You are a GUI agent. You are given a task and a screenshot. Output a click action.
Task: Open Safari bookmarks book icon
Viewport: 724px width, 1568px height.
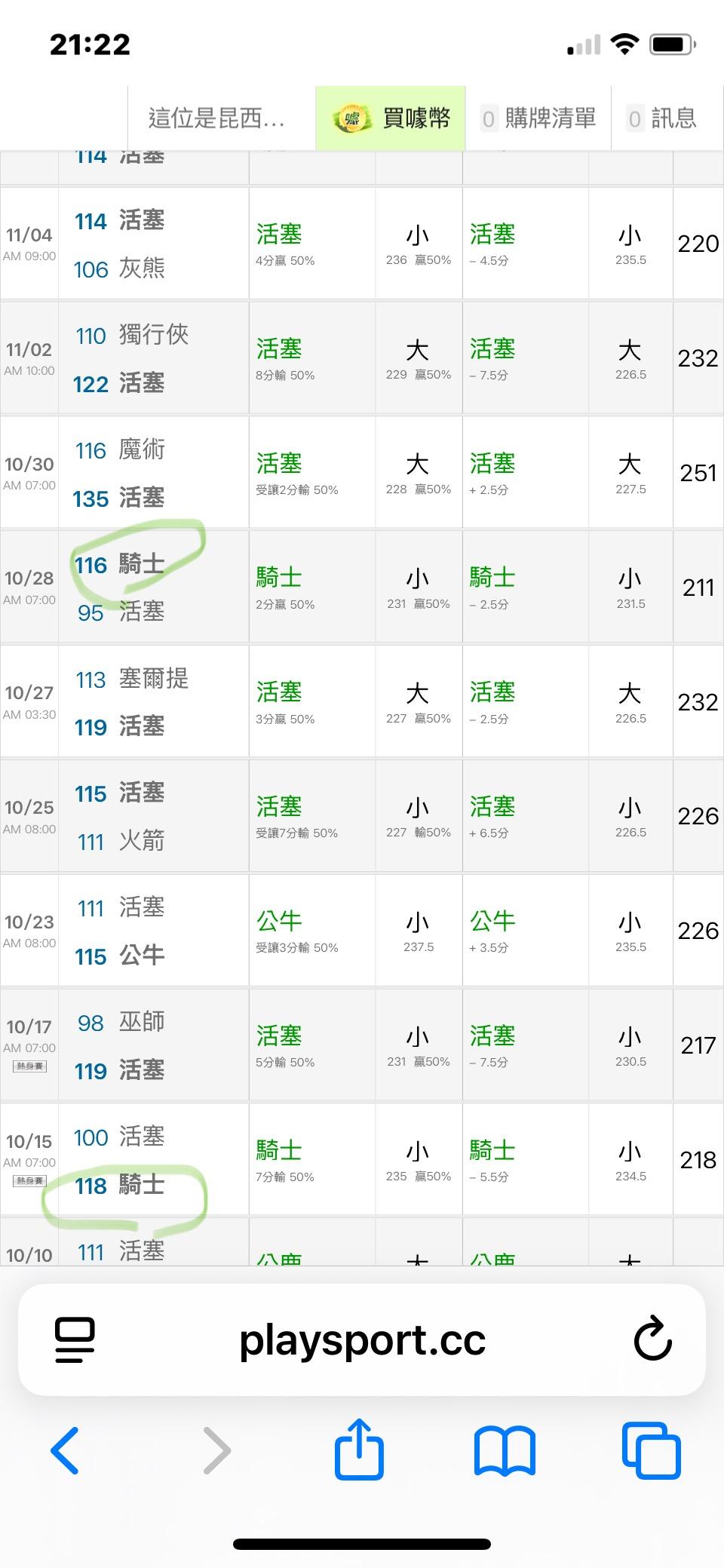(505, 1450)
